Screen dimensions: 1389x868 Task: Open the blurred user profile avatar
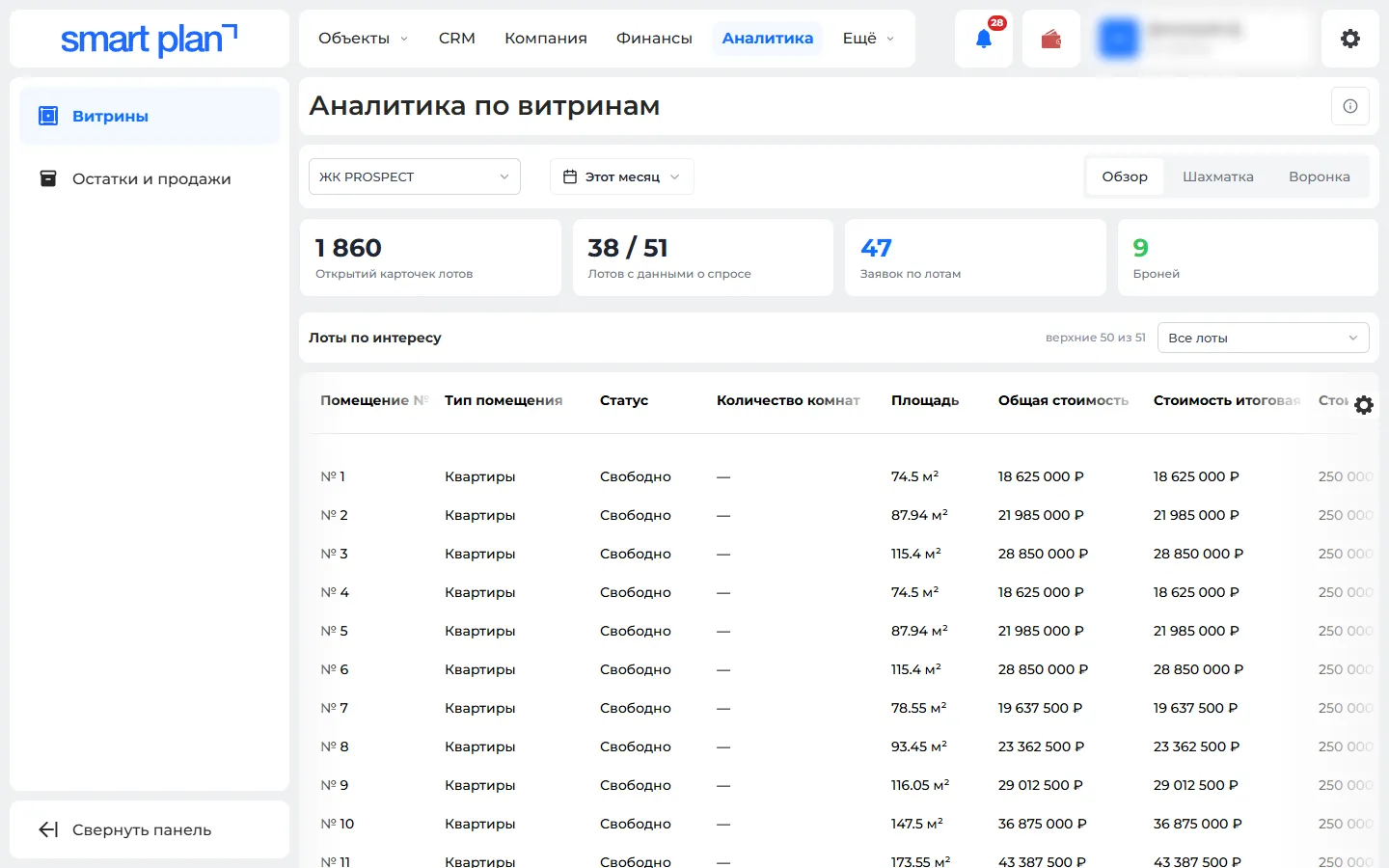1119,39
